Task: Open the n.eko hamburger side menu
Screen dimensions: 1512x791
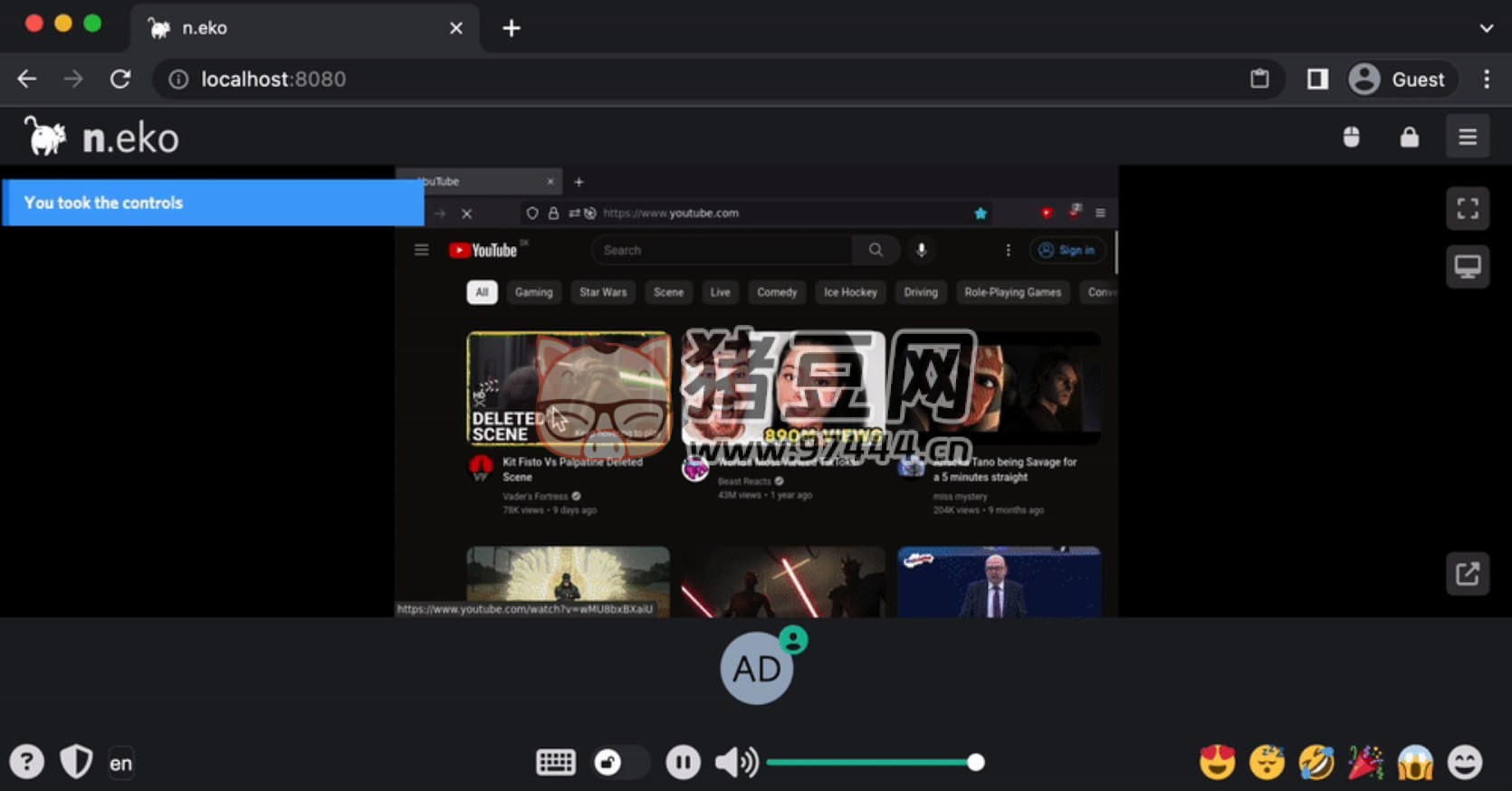Action: click(1467, 138)
